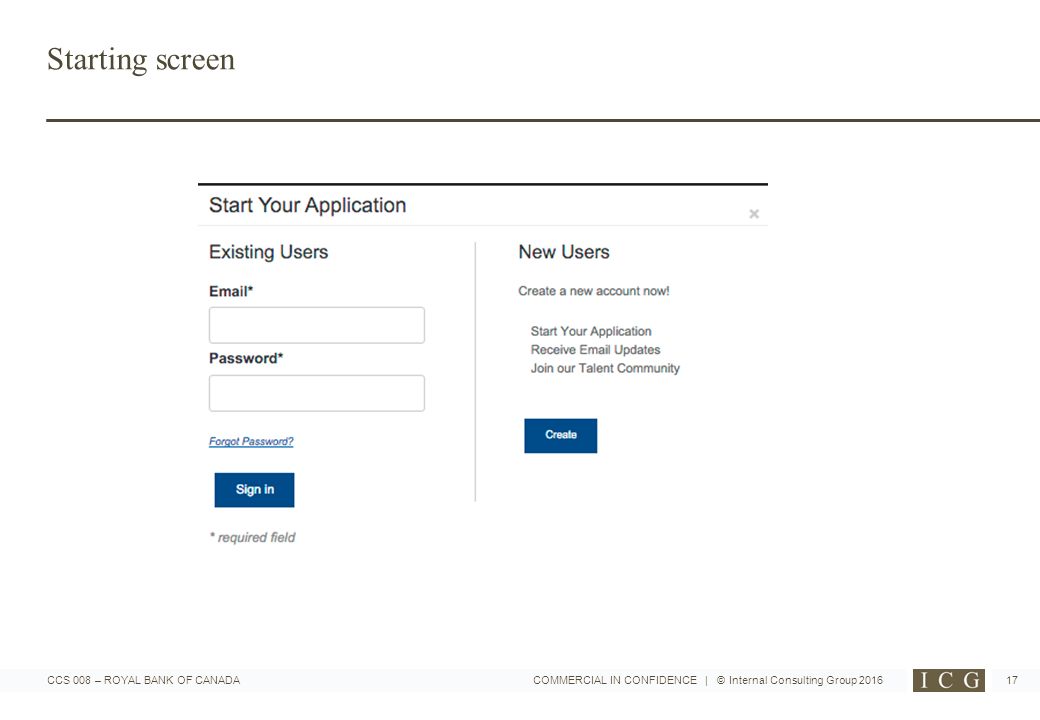Screen dimensions: 1040x720
Task: Close the Start Your Application dialog
Action: click(753, 213)
